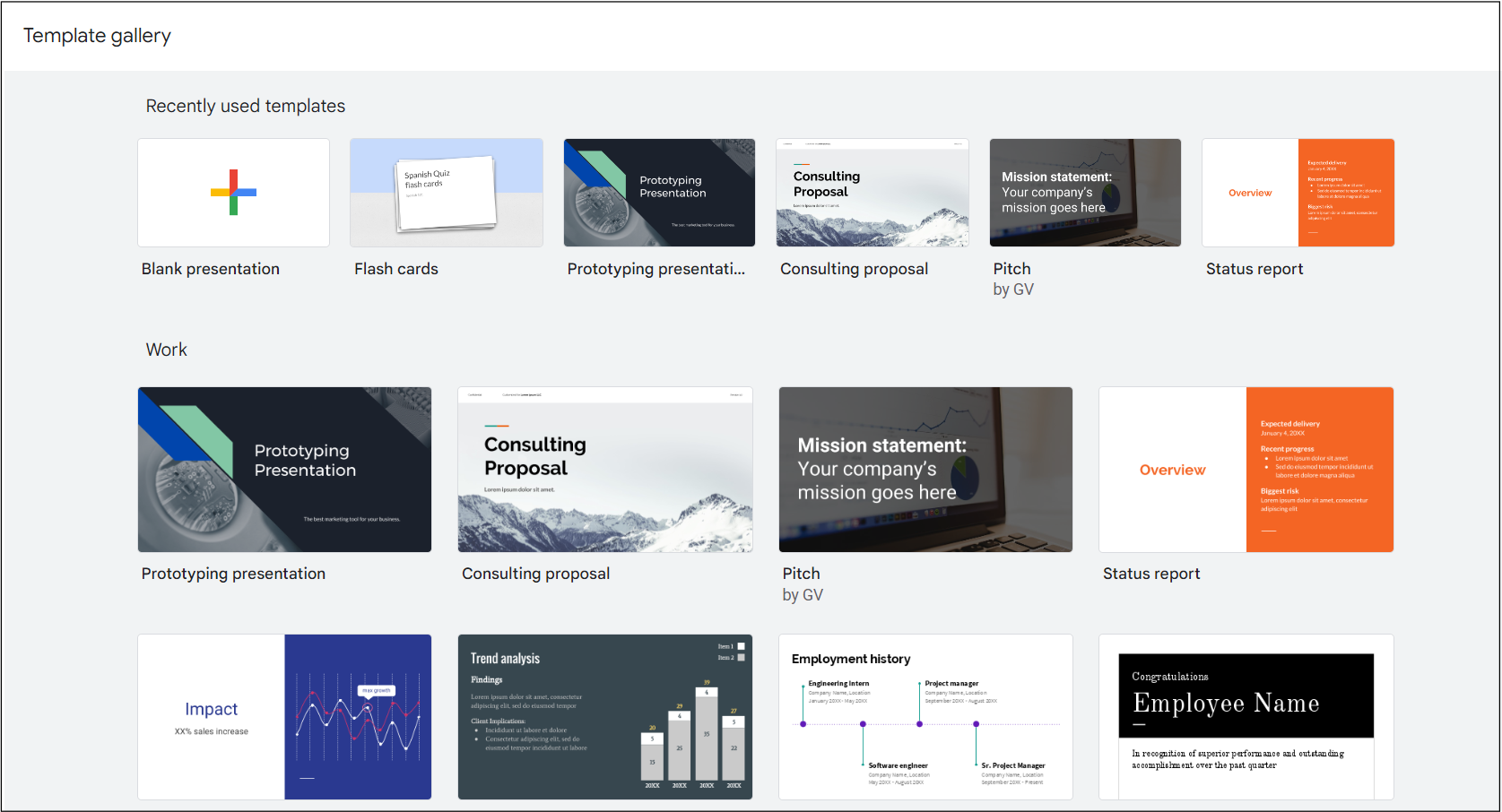
Task: Open the Status report recent template
Action: 1298,192
